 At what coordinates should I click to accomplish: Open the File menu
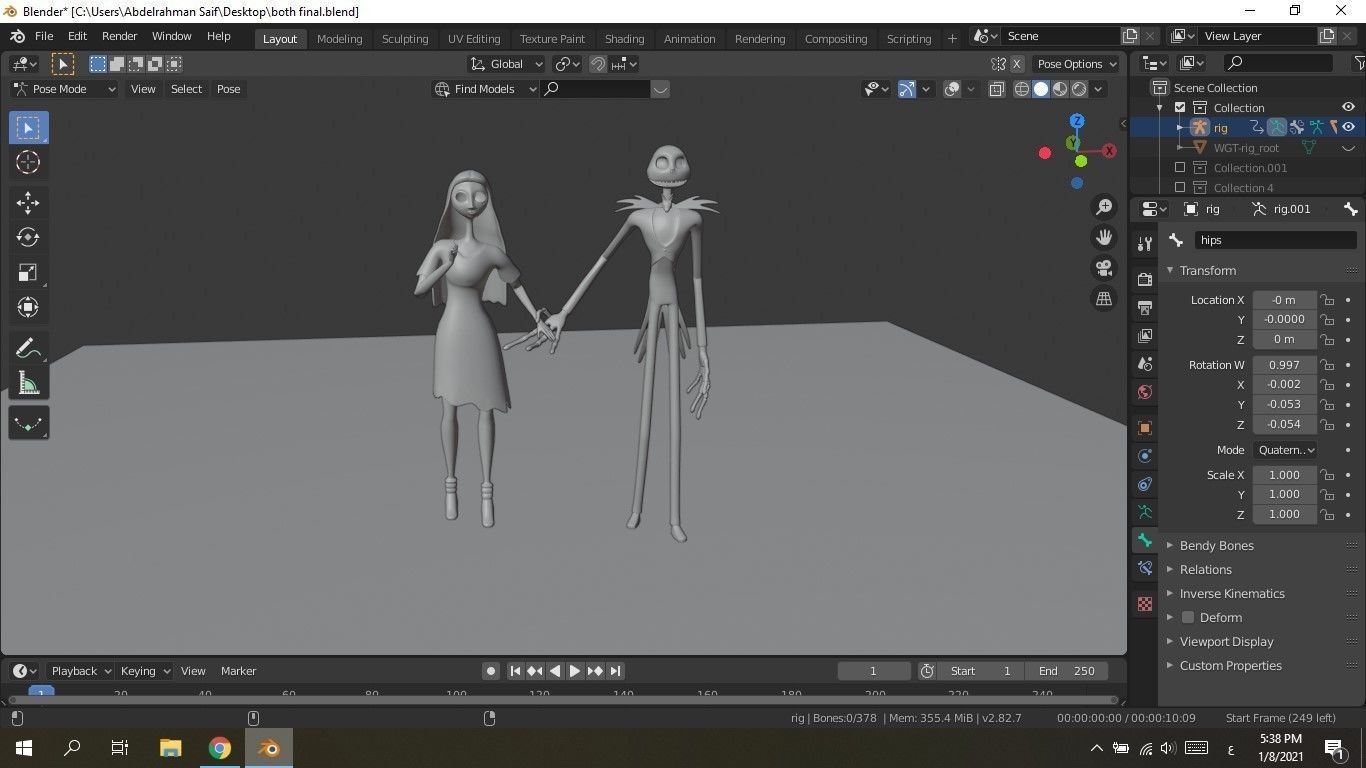(44, 36)
